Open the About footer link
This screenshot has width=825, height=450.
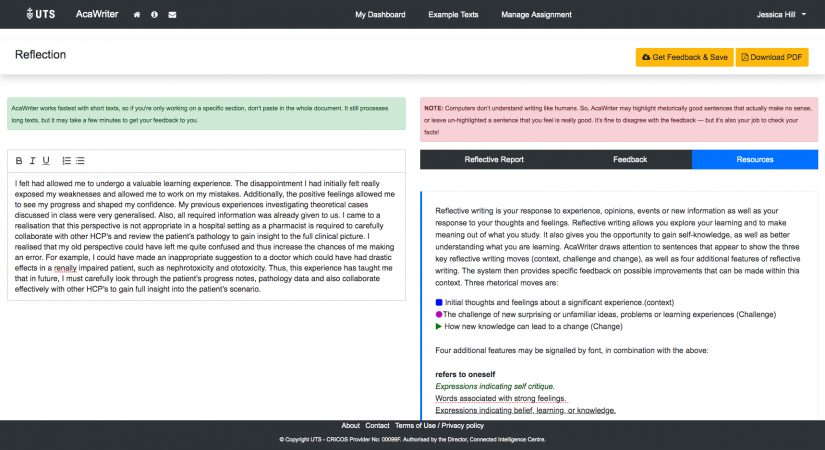[350, 425]
